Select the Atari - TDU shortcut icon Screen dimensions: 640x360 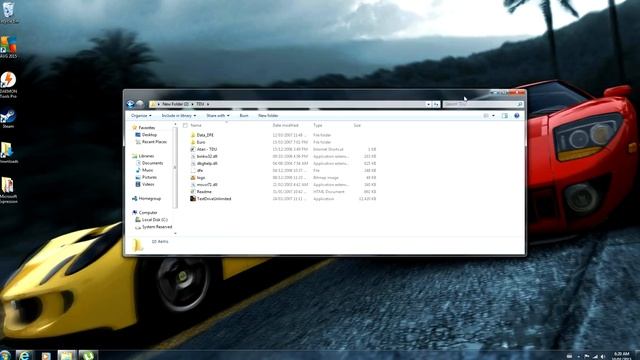193,149
